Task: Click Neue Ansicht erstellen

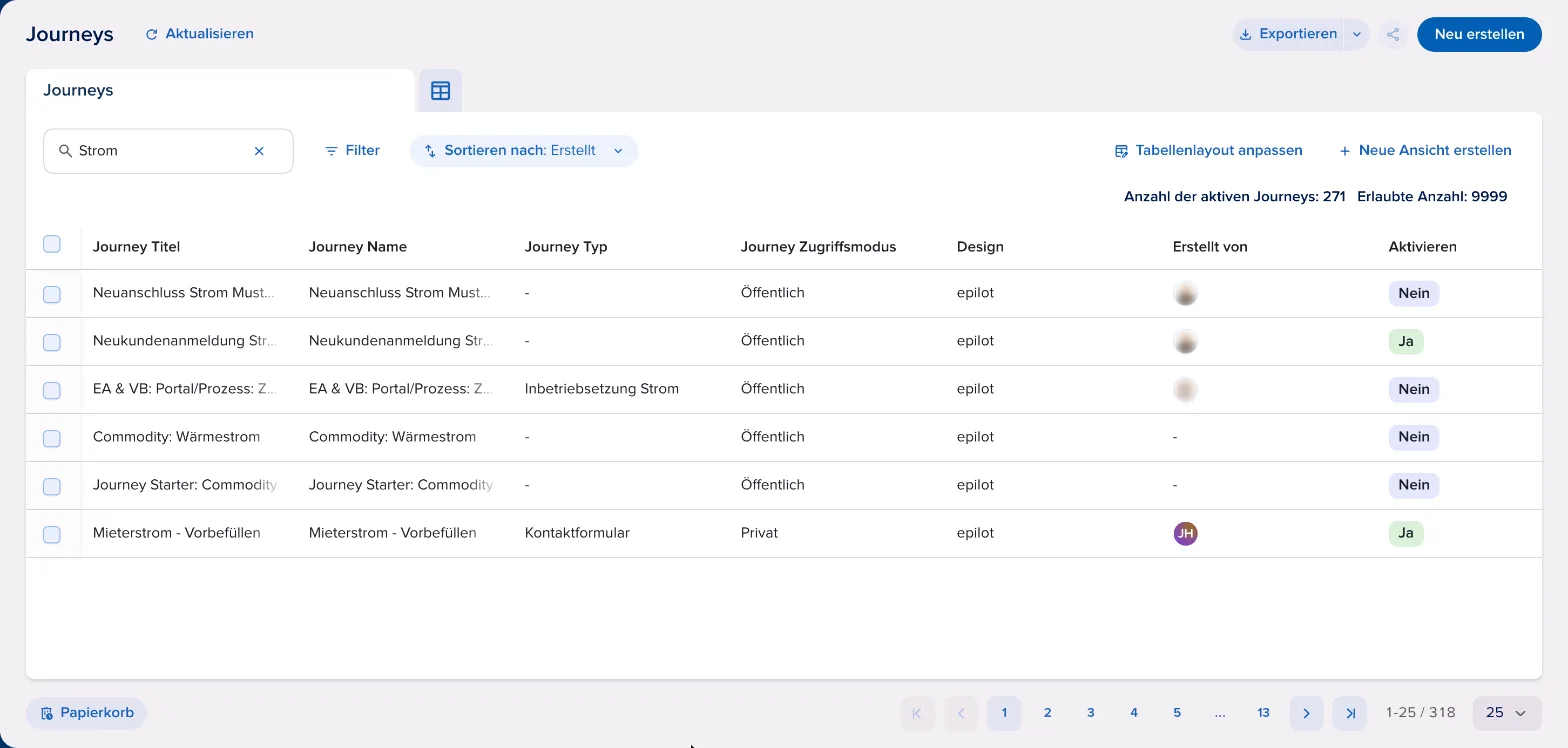Action: [x=1425, y=151]
